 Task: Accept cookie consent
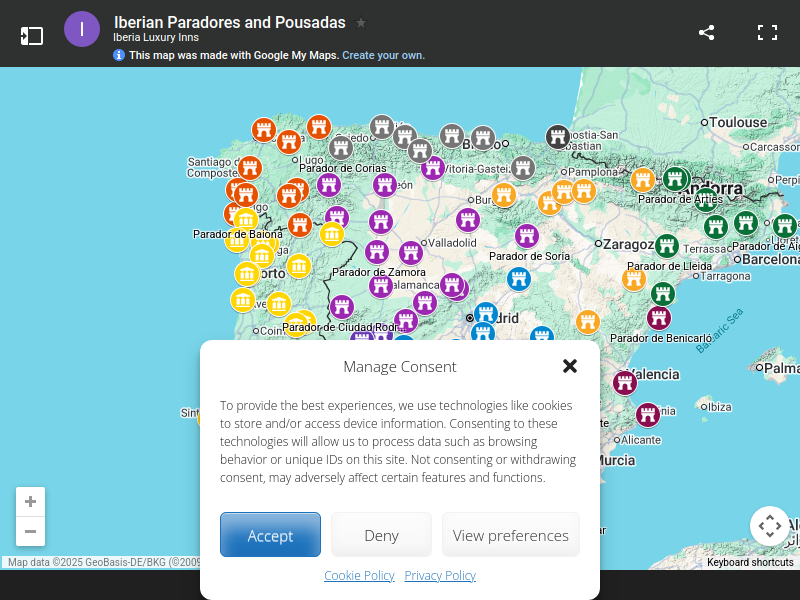coord(270,535)
